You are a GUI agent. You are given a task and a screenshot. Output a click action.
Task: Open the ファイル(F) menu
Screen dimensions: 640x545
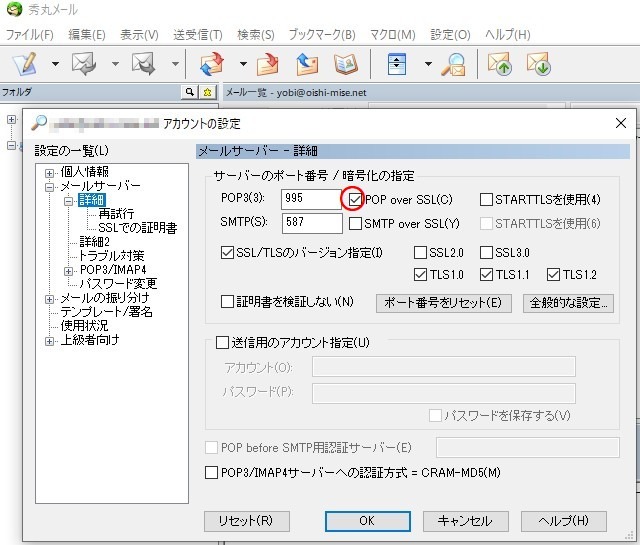pyautogui.click(x=29, y=35)
